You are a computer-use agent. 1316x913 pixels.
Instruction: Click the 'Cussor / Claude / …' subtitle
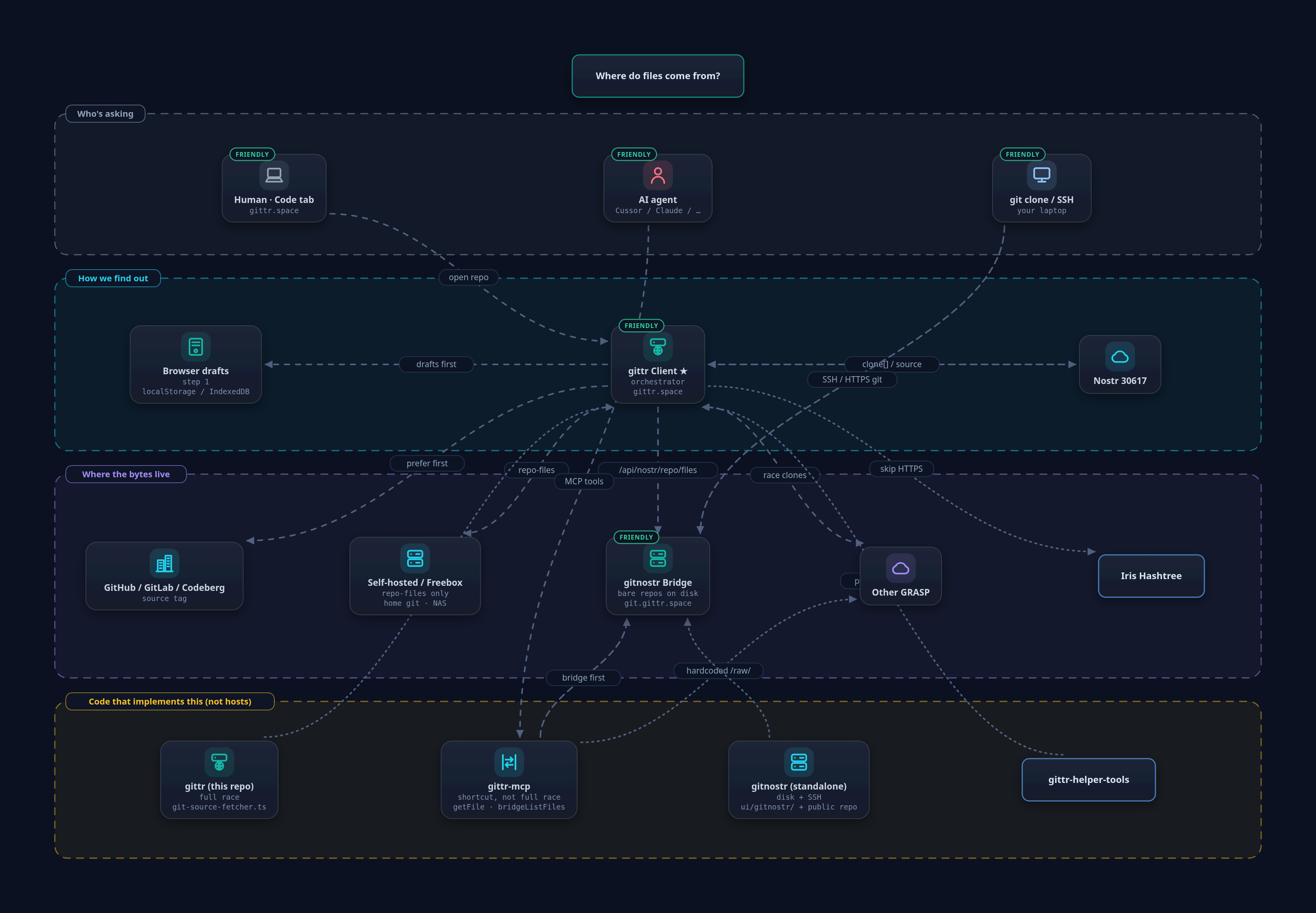[x=658, y=211]
